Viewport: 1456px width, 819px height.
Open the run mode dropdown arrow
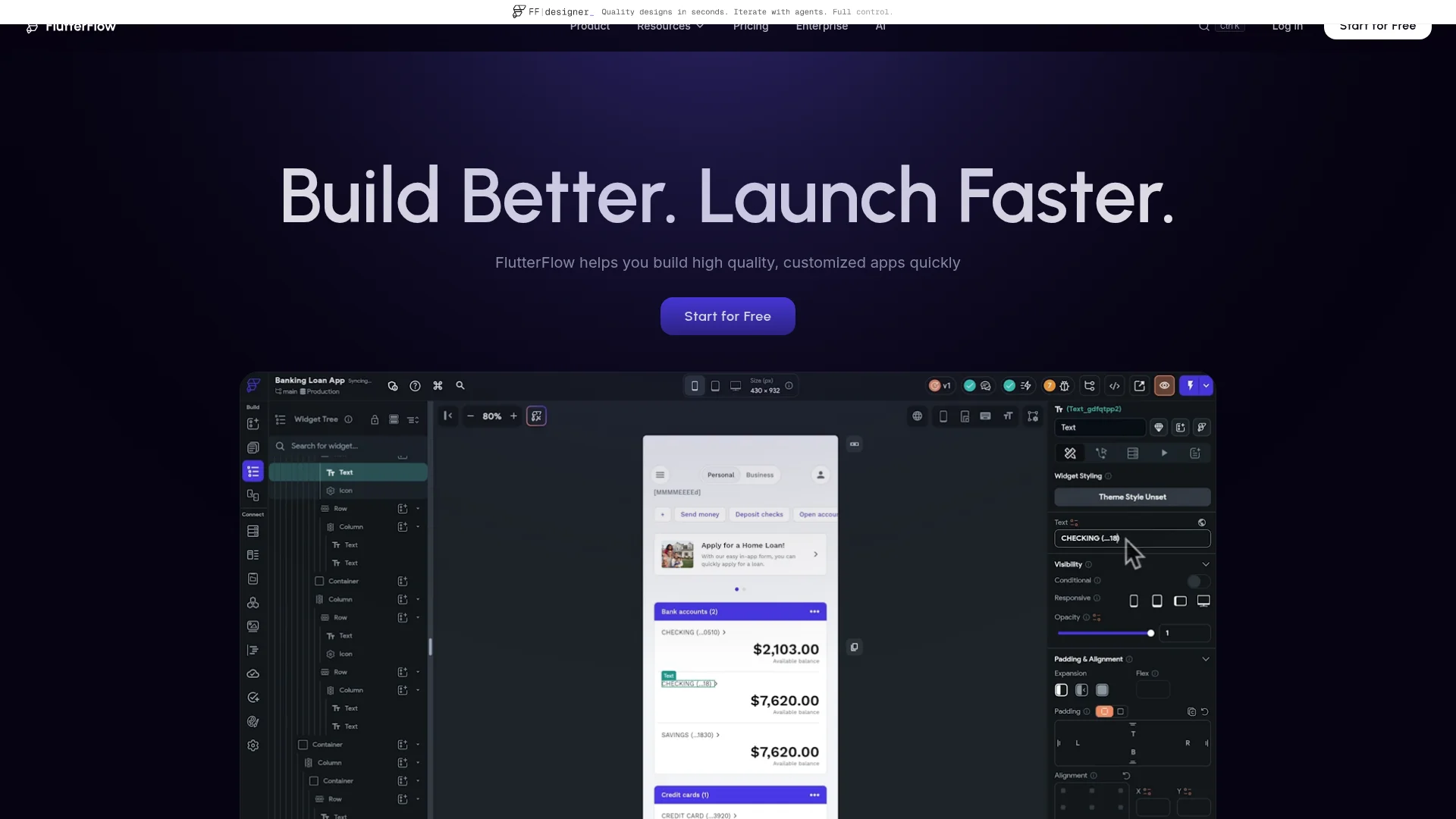click(1206, 386)
